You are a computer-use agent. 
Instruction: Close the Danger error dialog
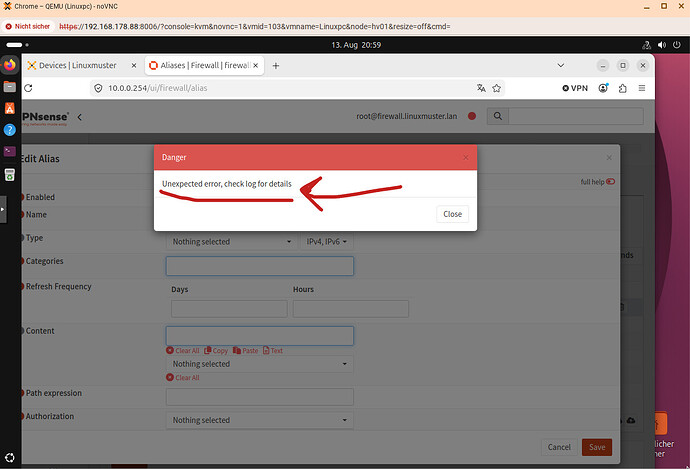pos(452,214)
